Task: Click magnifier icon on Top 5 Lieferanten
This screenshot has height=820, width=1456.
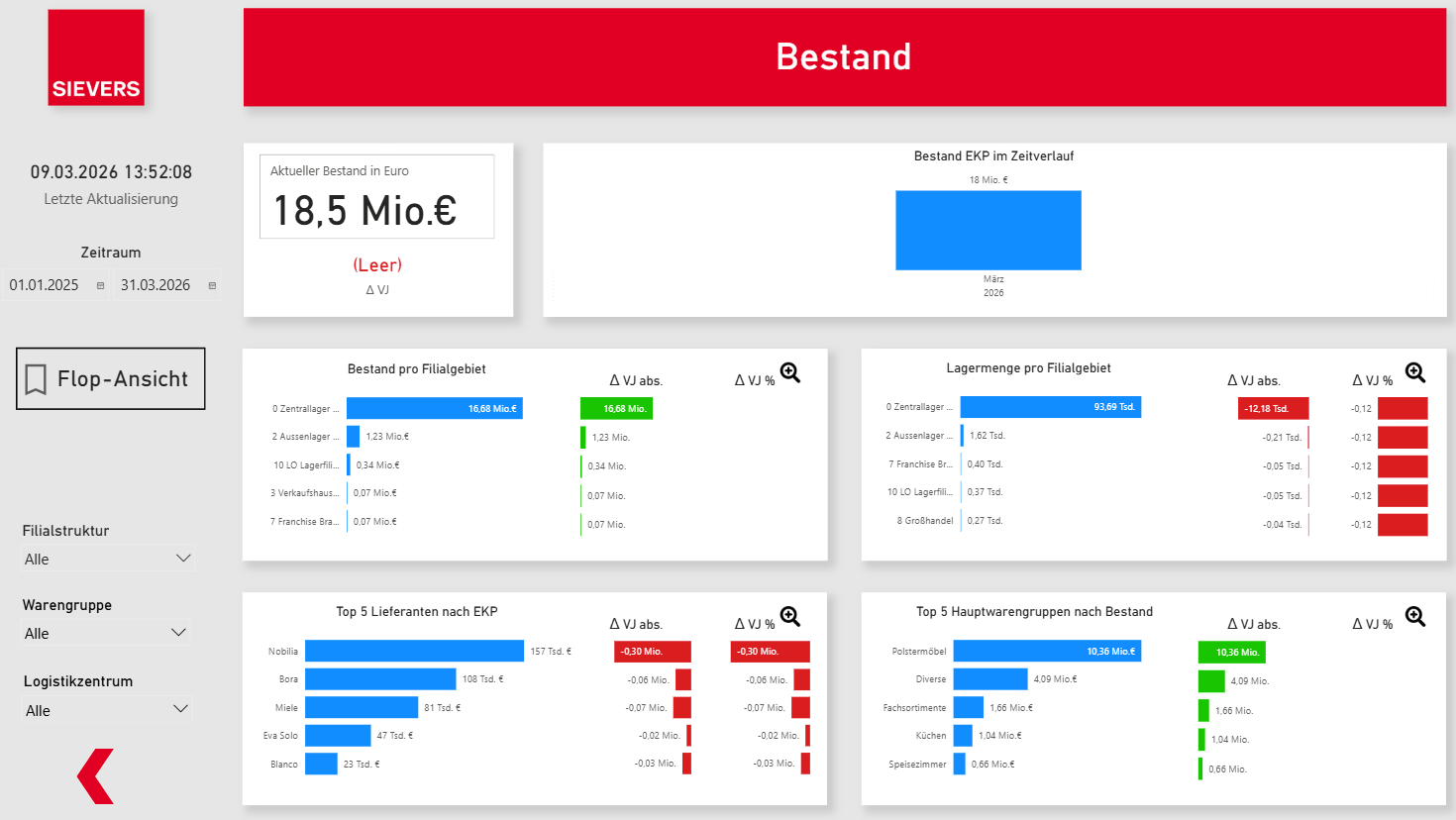Action: (789, 617)
